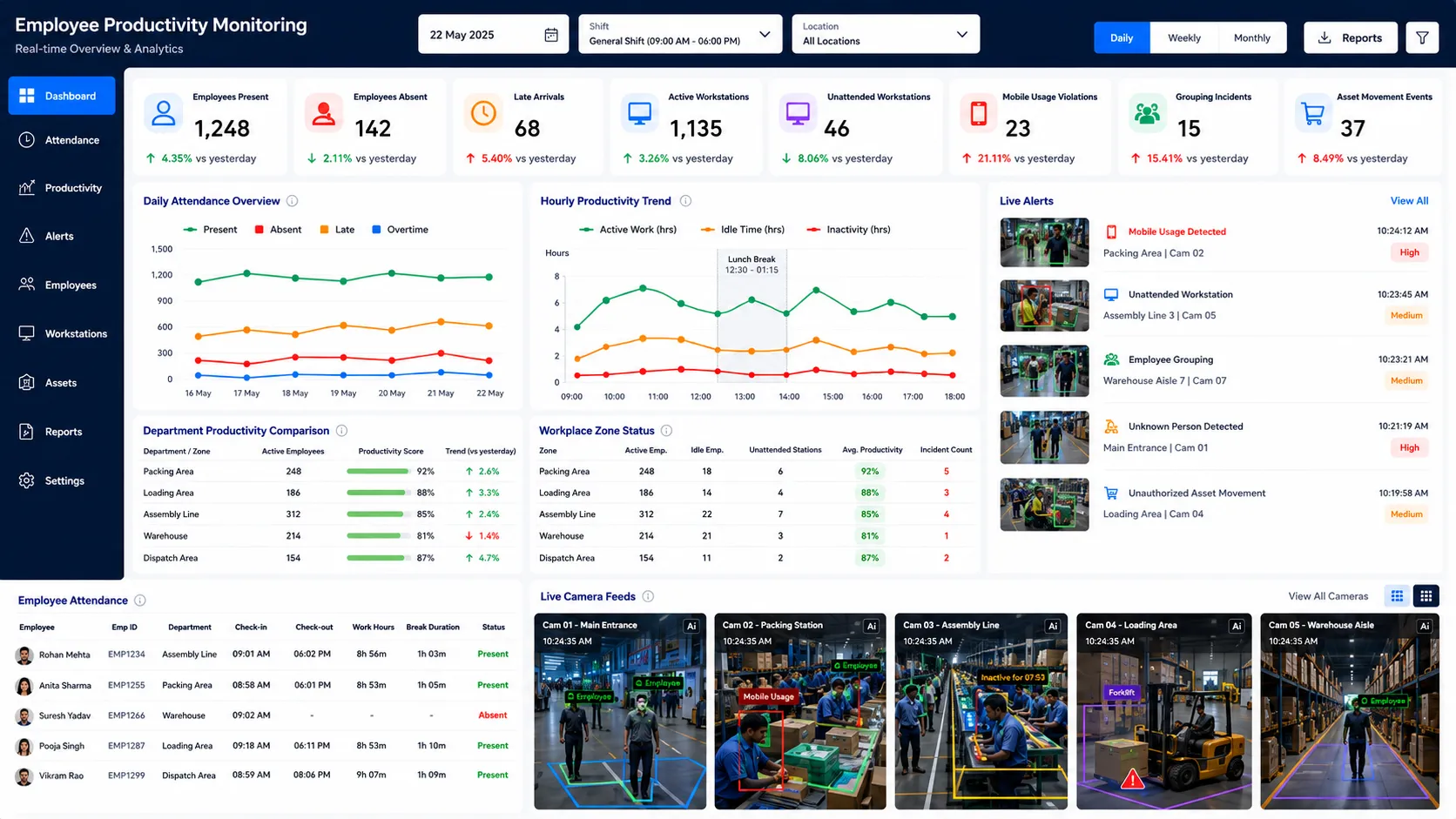Image resolution: width=1456 pixels, height=819 pixels.
Task: Click Unauthorized Asset Movement cart icon
Action: 1111,493
